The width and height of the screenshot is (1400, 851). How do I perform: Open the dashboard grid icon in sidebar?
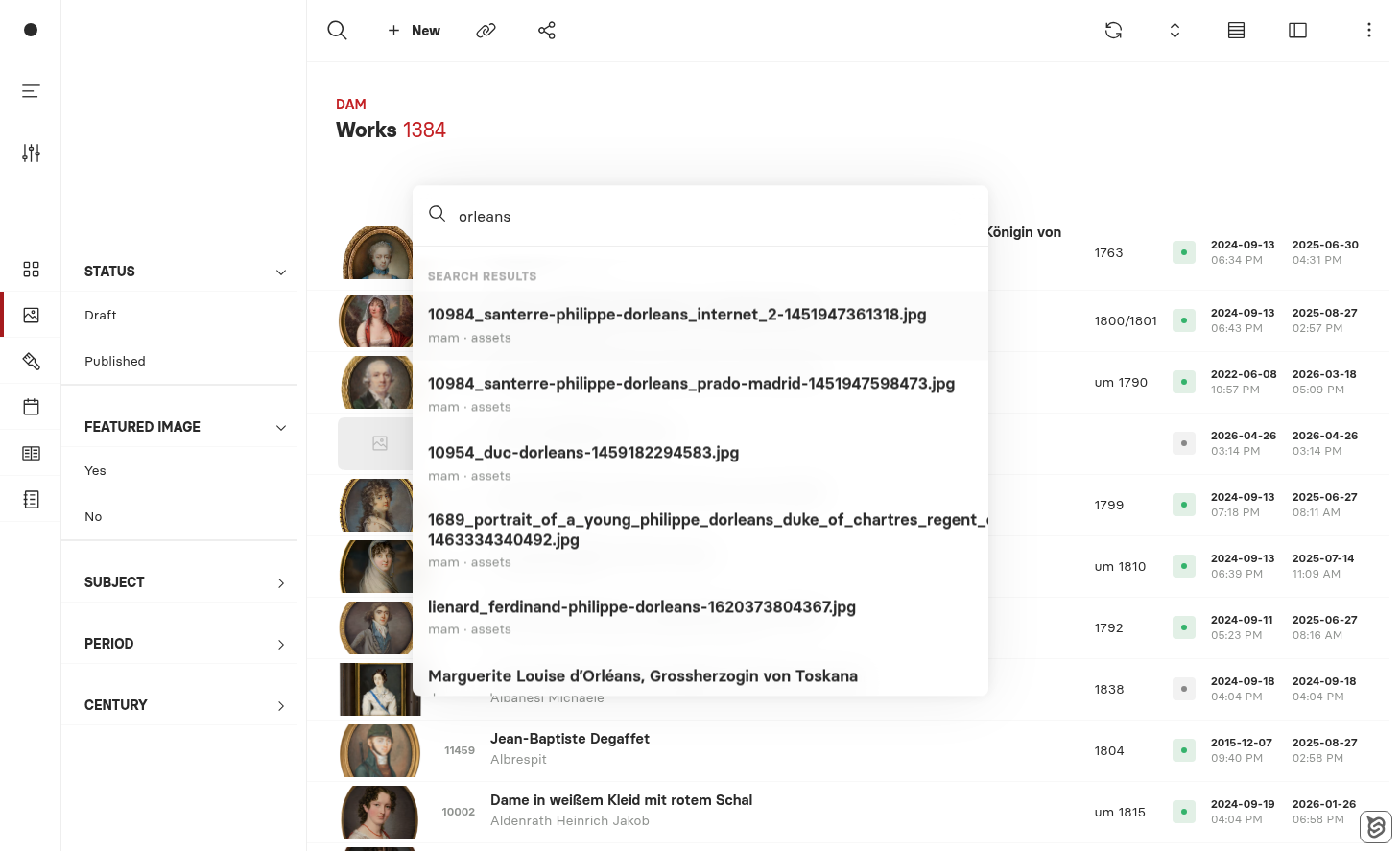[31, 269]
